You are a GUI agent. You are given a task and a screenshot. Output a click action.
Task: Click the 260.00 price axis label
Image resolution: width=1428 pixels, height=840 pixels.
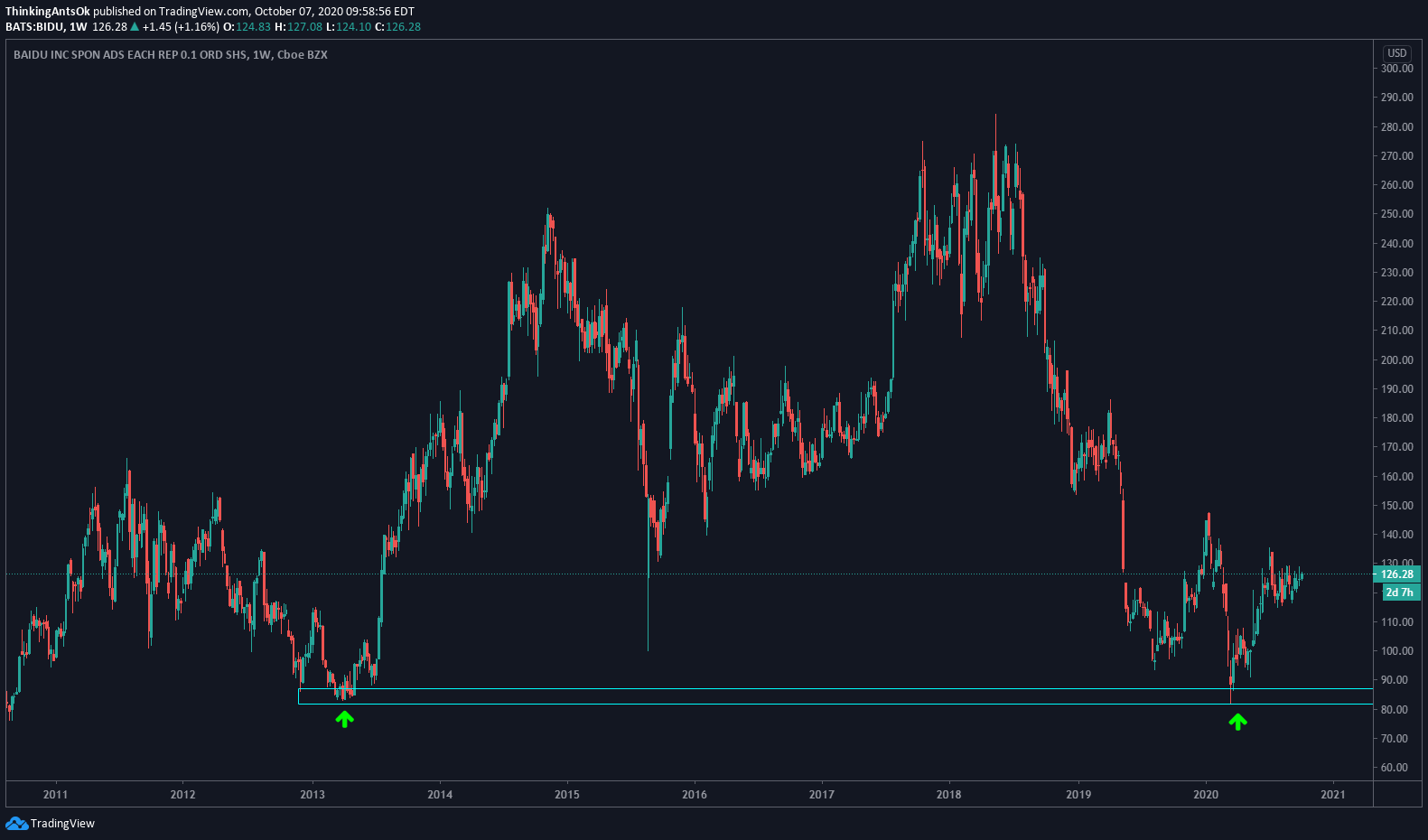pos(1397,185)
